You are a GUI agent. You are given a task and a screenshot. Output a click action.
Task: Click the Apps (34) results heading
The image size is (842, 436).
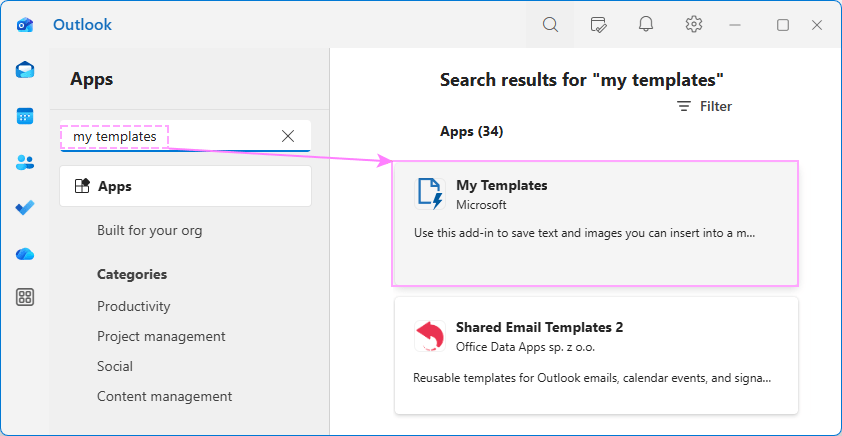click(471, 132)
